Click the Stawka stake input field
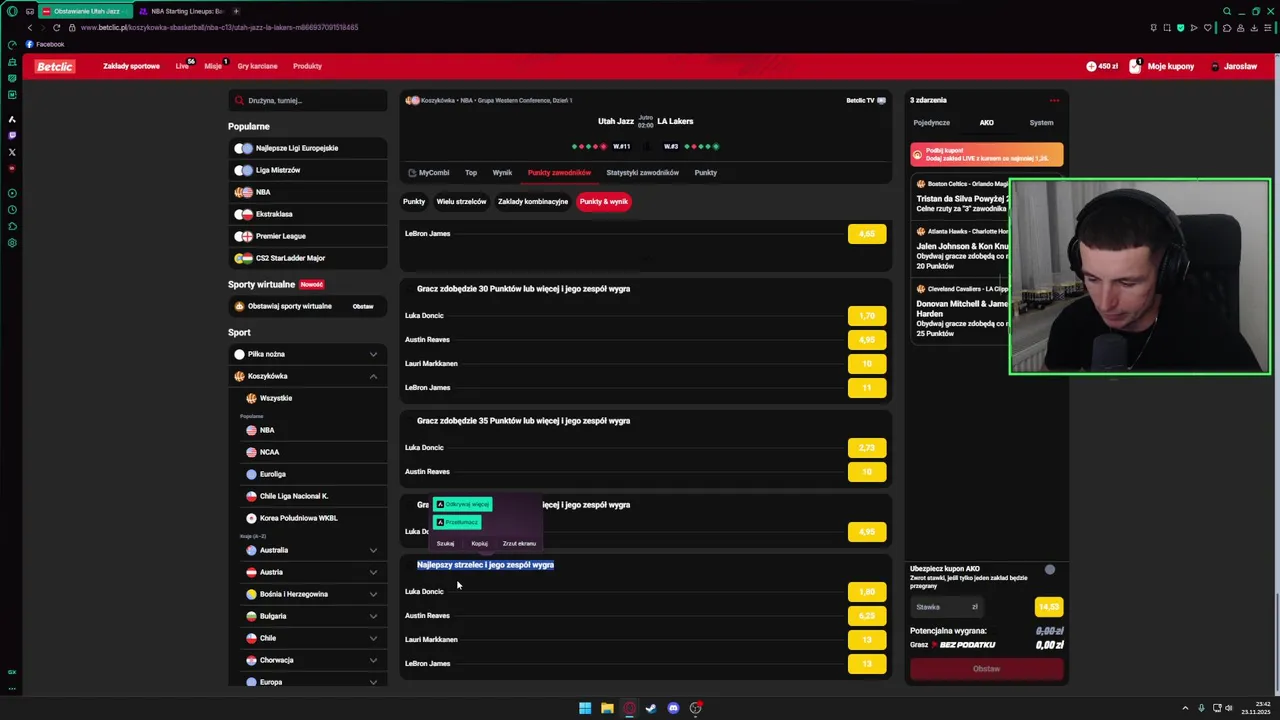 click(x=946, y=607)
